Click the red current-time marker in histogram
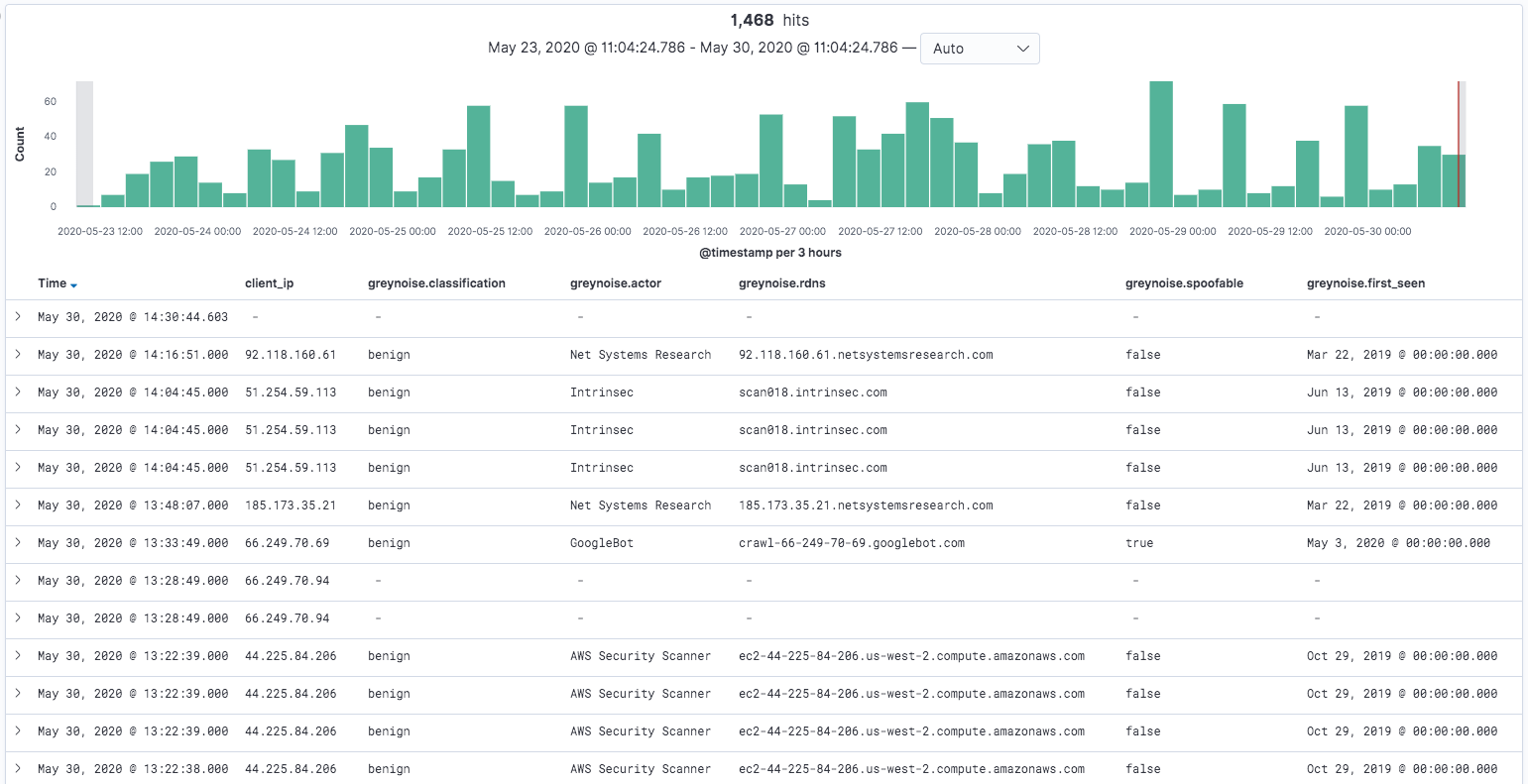1528x784 pixels. pyautogui.click(x=1458, y=144)
